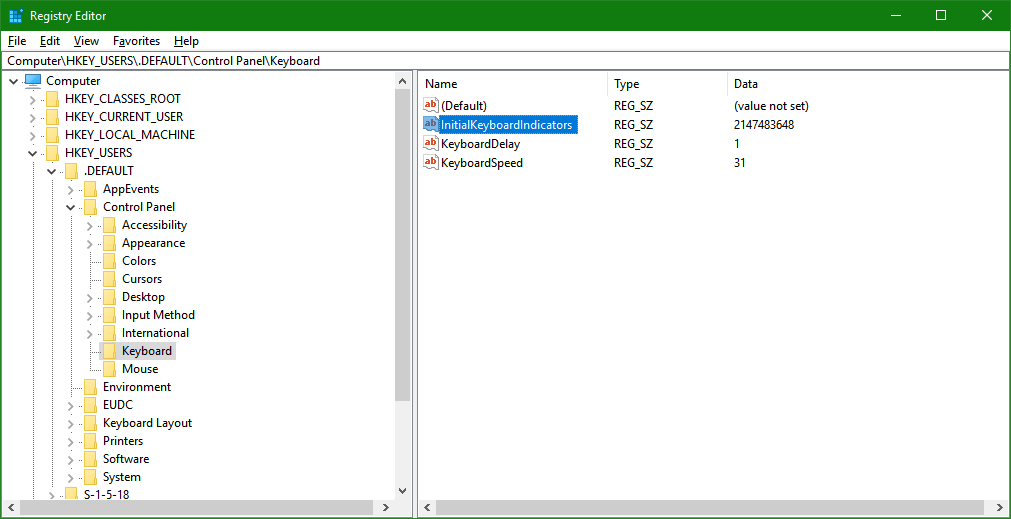
Task: Click the Keyboard Layout folder icon
Action: [91, 423]
